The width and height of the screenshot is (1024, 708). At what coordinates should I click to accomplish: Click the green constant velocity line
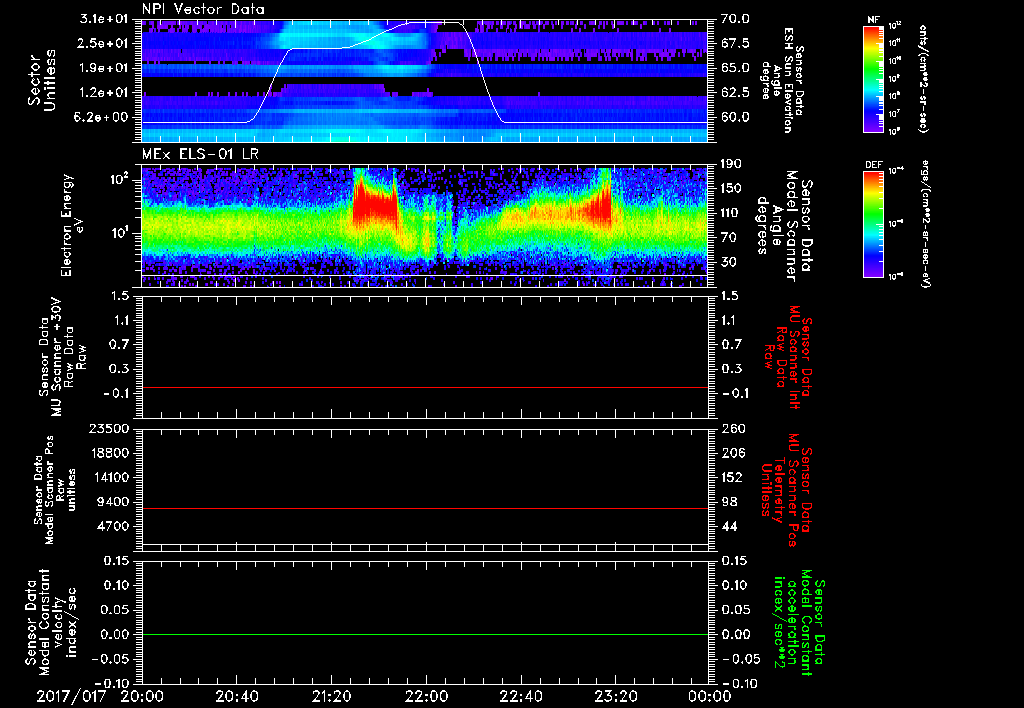425,635
